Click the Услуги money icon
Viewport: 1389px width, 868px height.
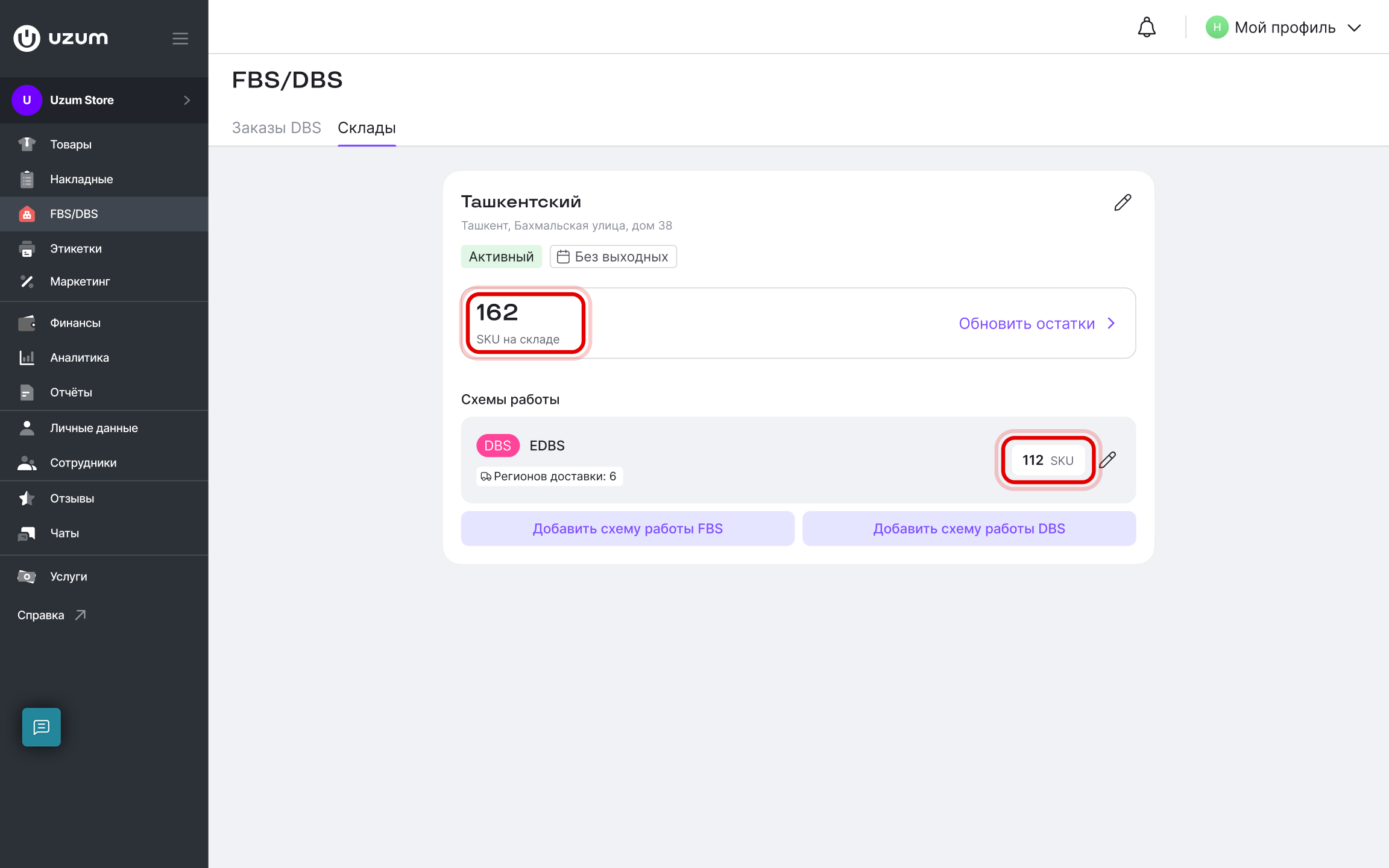point(27,577)
